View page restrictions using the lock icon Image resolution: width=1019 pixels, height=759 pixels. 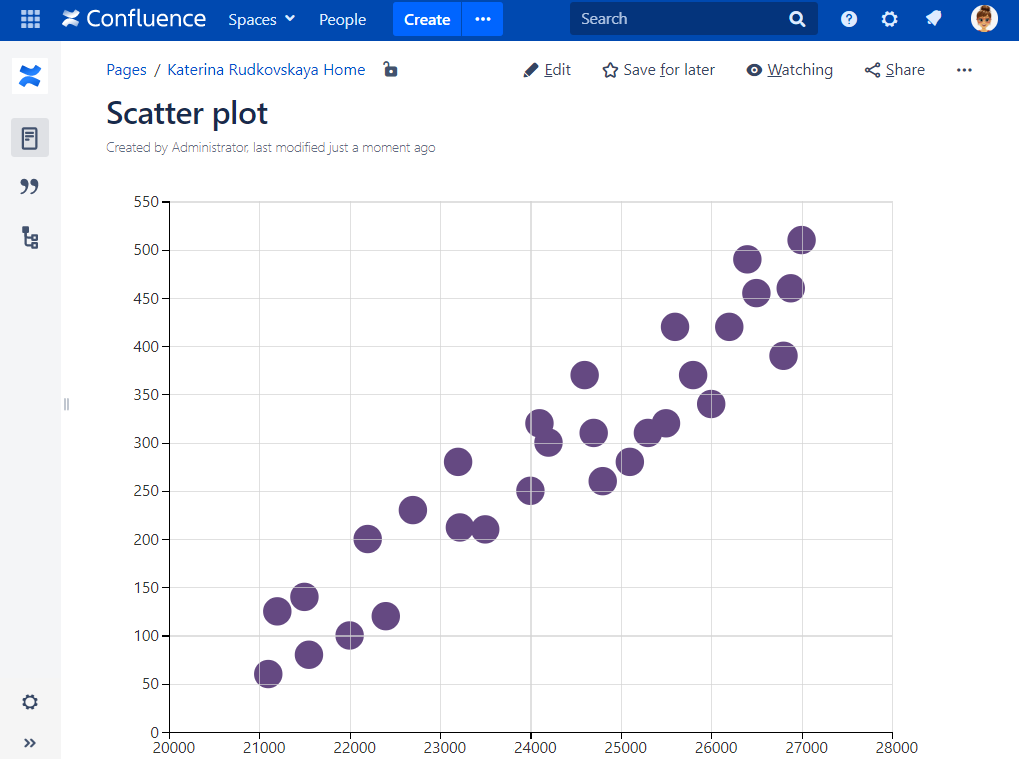[x=389, y=70]
